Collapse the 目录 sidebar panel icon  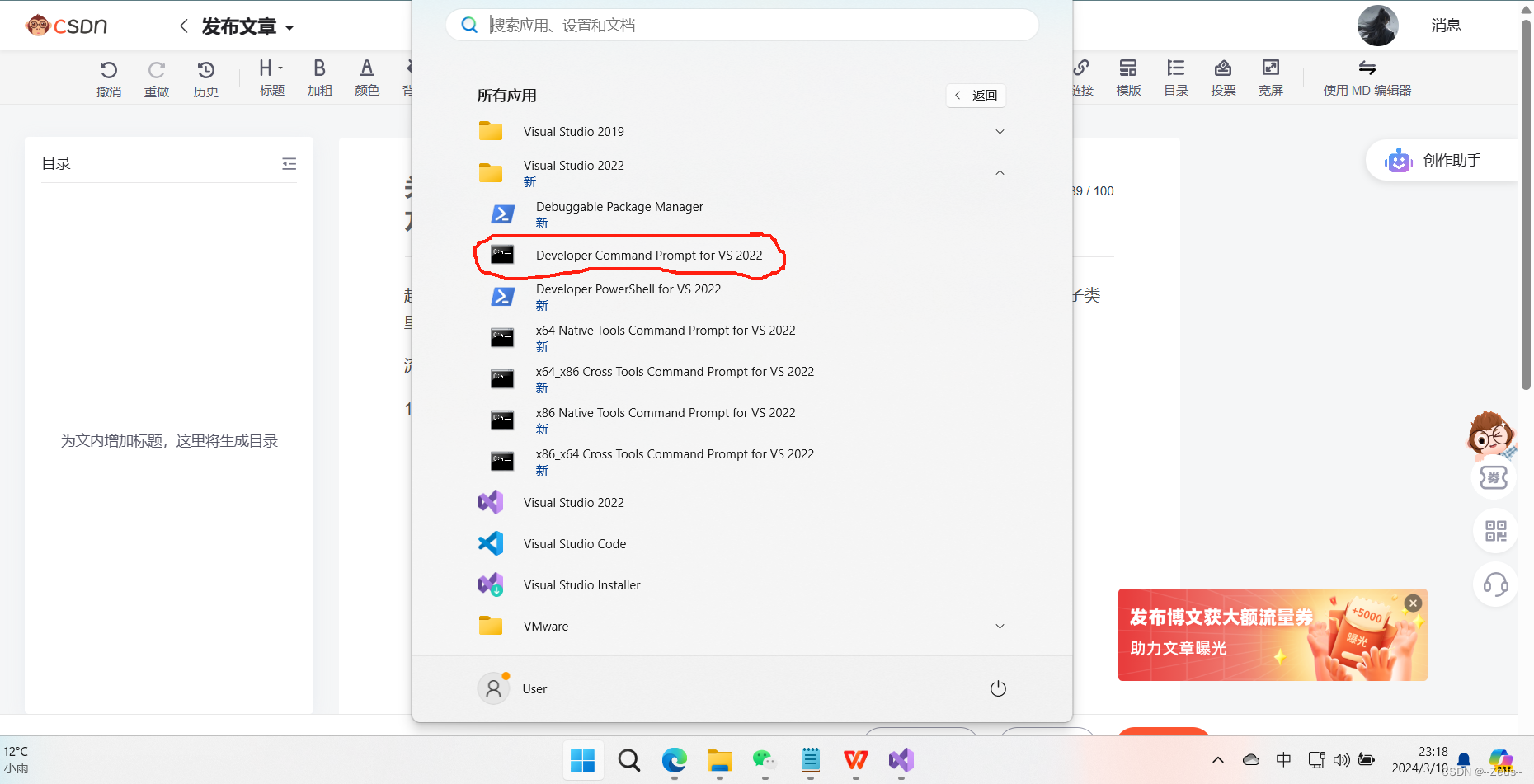pyautogui.click(x=289, y=164)
